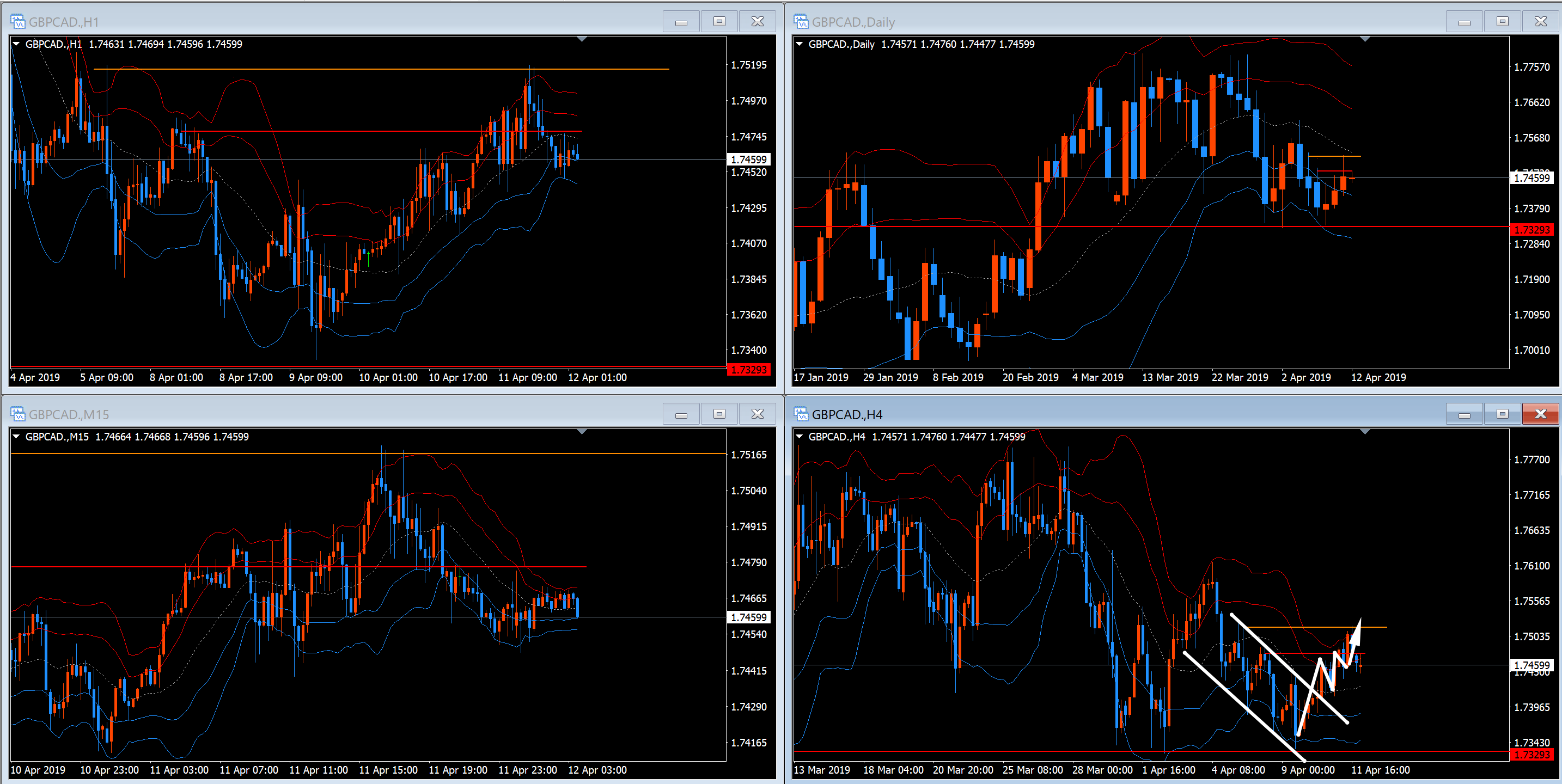Expand the M15 chart symbol dropdown triangle
1562x784 pixels.
pyautogui.click(x=16, y=436)
